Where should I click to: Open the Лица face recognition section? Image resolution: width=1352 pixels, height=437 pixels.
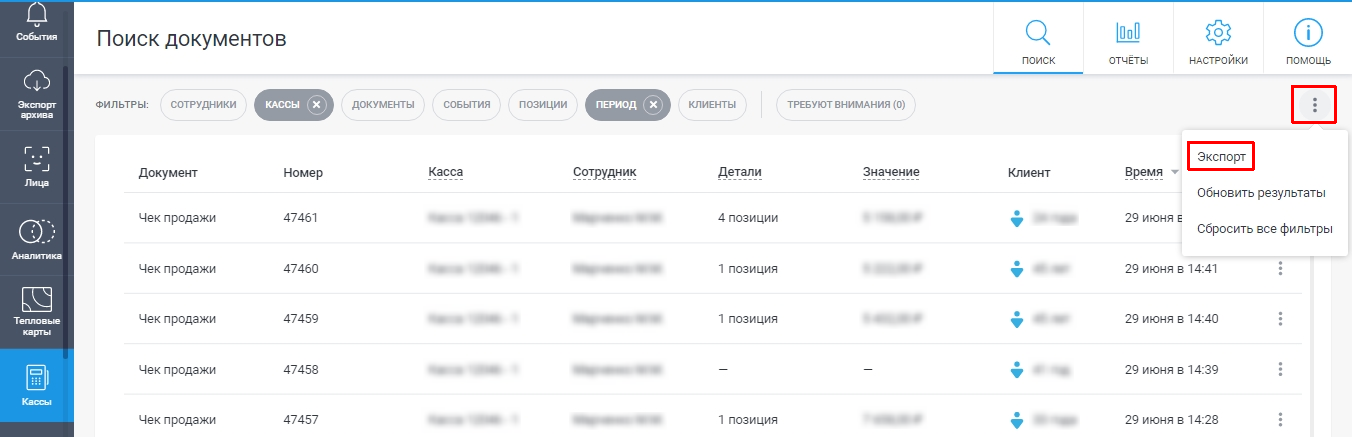coord(36,167)
